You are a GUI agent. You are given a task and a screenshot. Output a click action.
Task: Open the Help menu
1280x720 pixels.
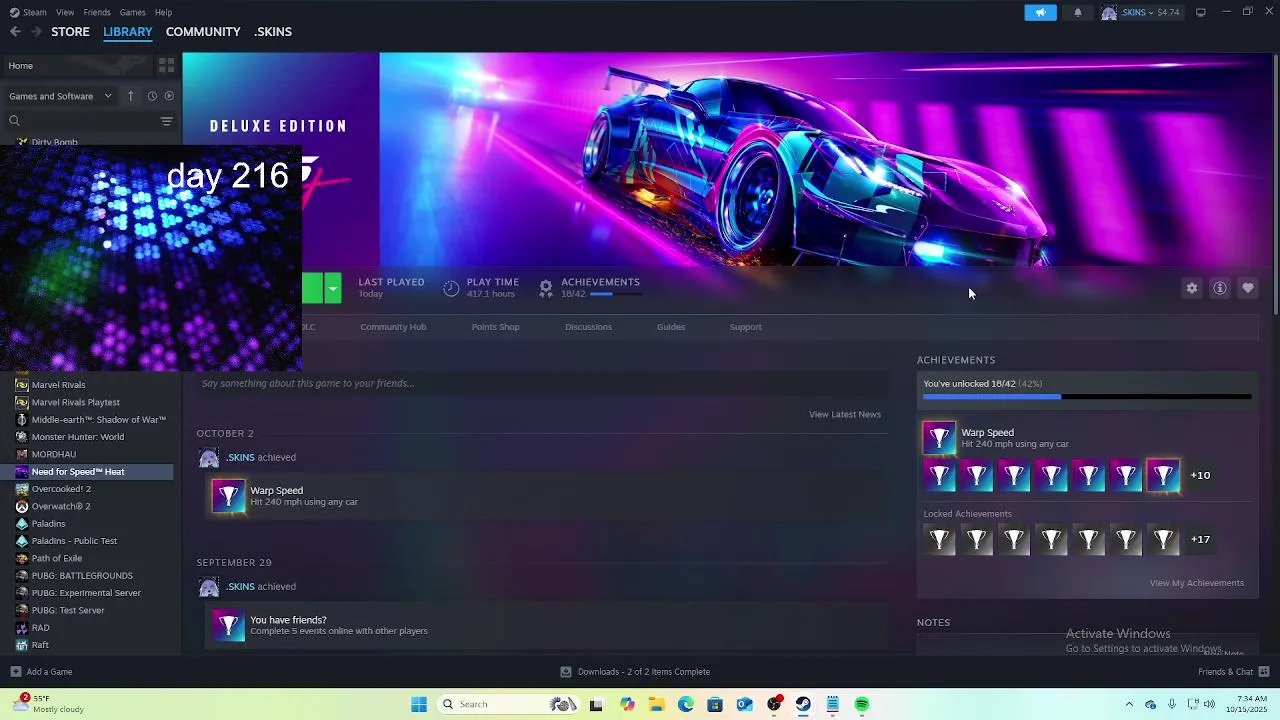click(163, 12)
